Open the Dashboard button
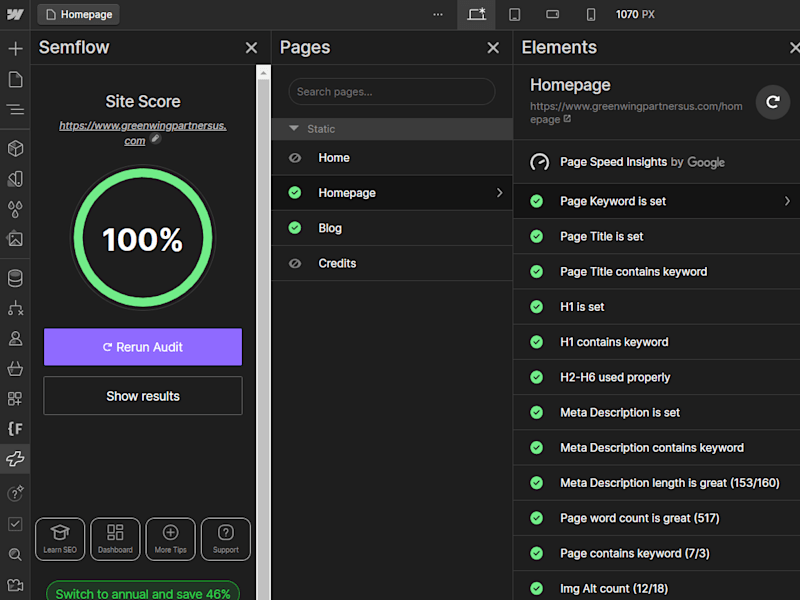This screenshot has width=800, height=600. [115, 539]
